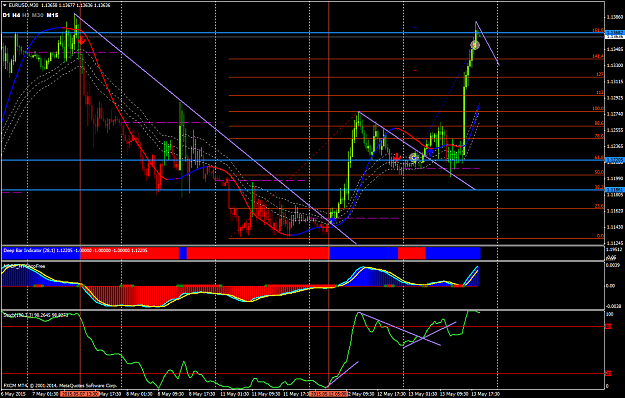
Task: Click the blue 1.13682 price tag
Action: coord(615,32)
